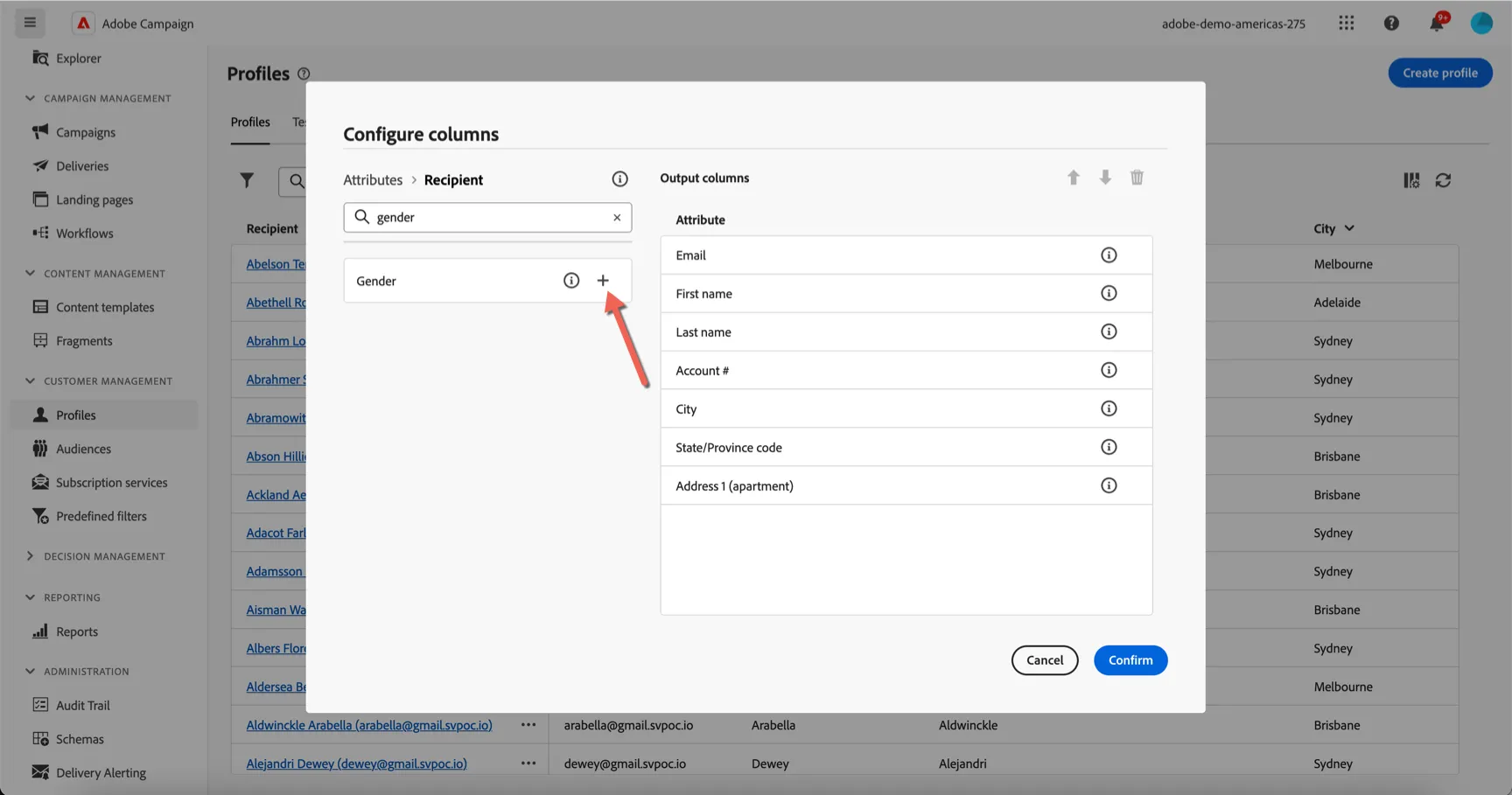Viewport: 1512px width, 795px height.
Task: Collapse Administration section
Action: (x=30, y=672)
